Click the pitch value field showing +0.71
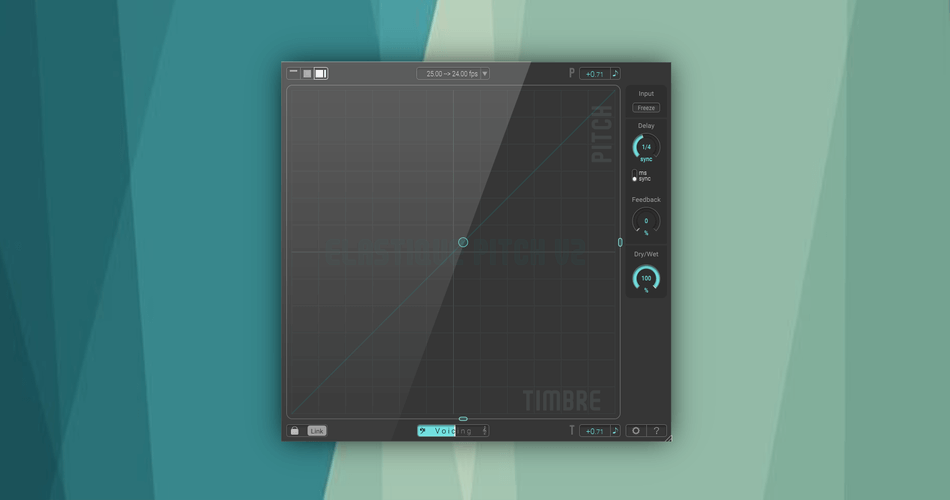Image resolution: width=950 pixels, height=500 pixels. (x=595, y=74)
